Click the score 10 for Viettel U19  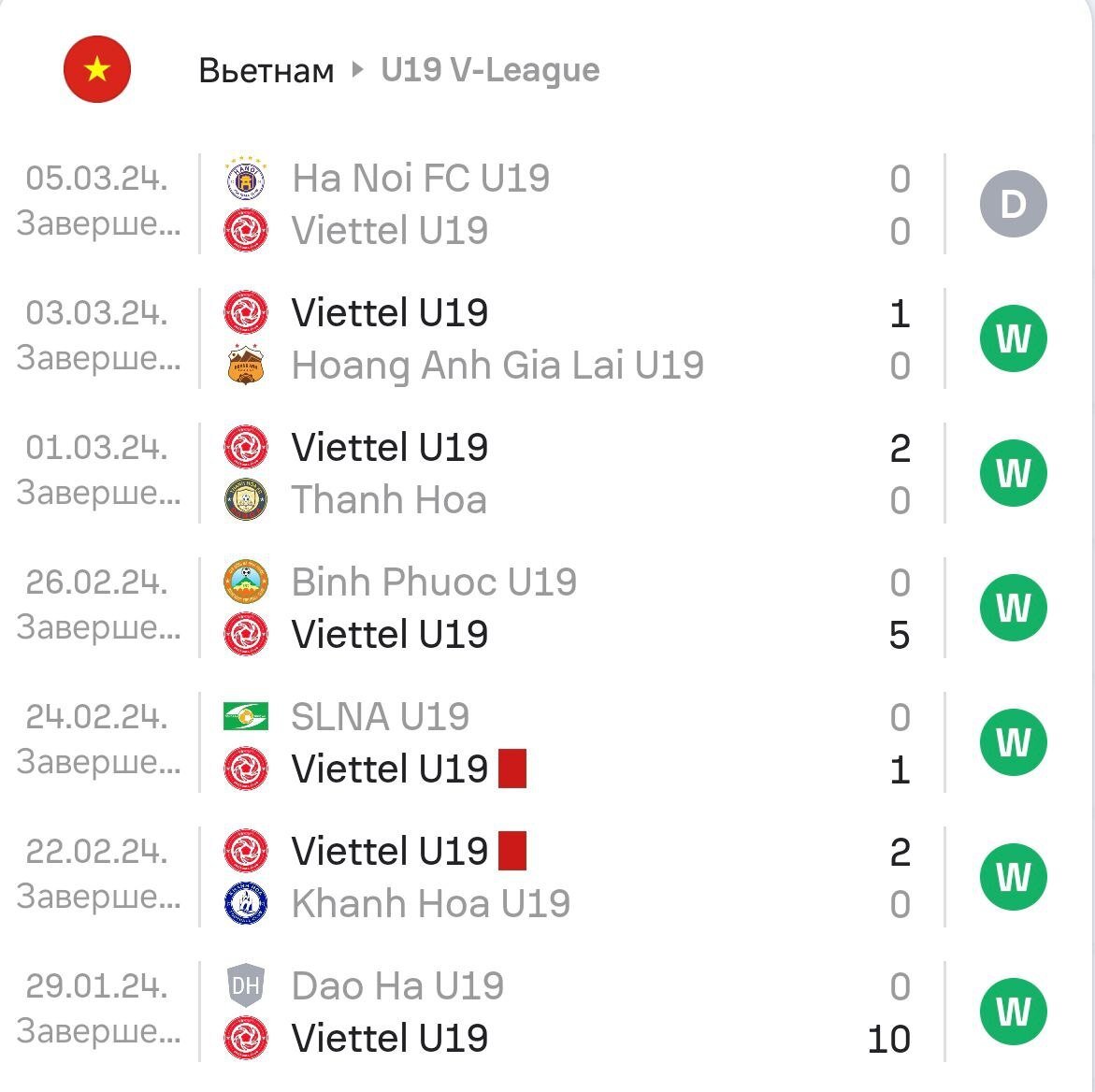click(x=888, y=1039)
